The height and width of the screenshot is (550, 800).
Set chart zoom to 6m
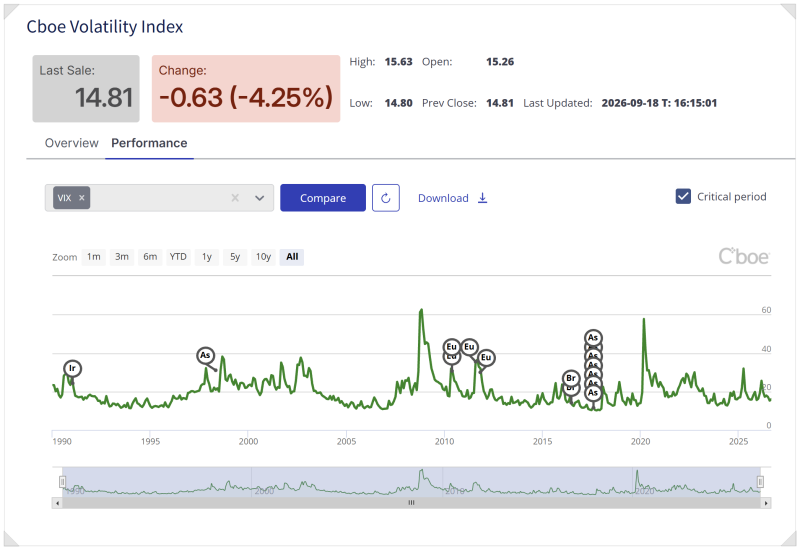tap(150, 257)
